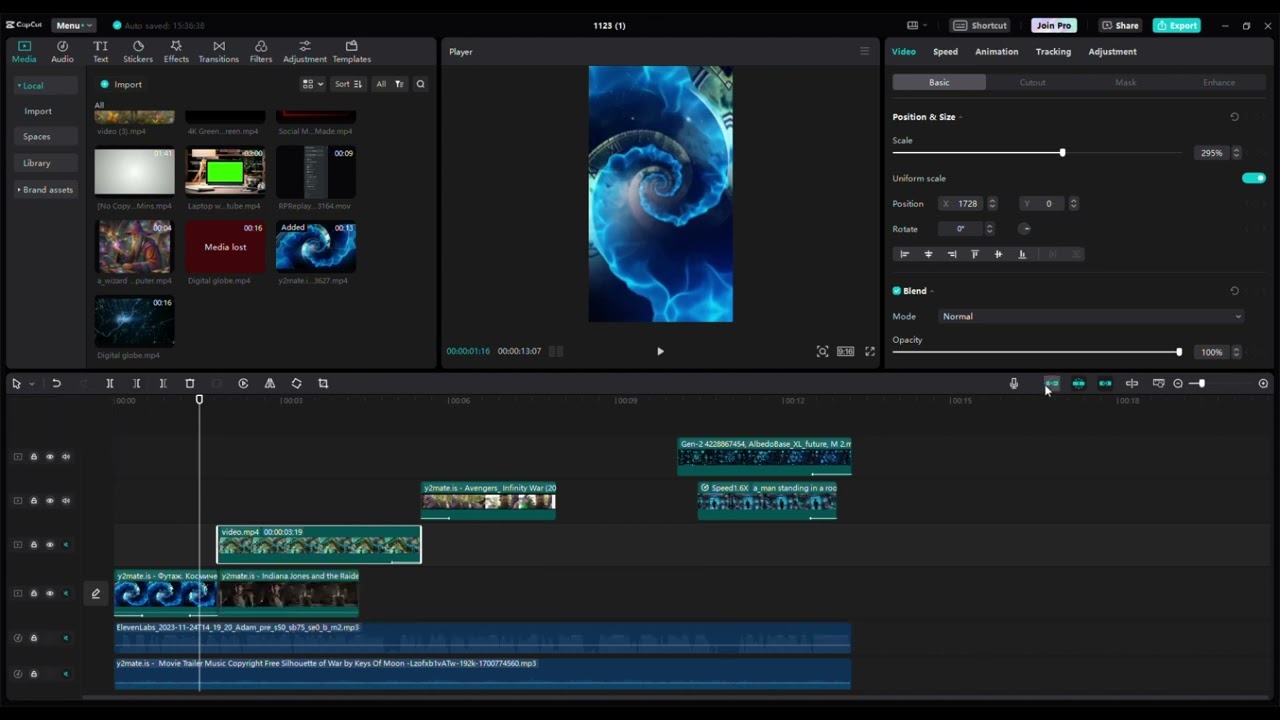Click the Join Pro button
This screenshot has height=720, width=1280.
(x=1054, y=25)
